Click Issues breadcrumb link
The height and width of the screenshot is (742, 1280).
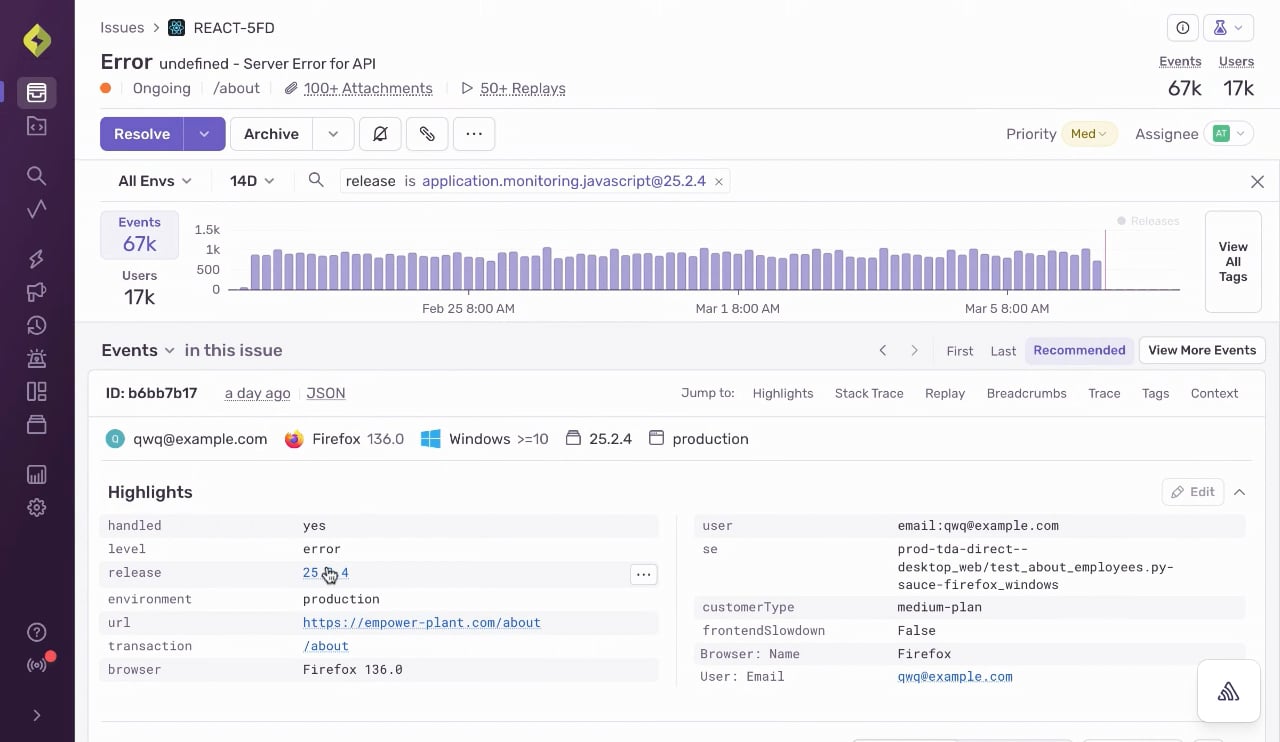pyautogui.click(x=122, y=28)
